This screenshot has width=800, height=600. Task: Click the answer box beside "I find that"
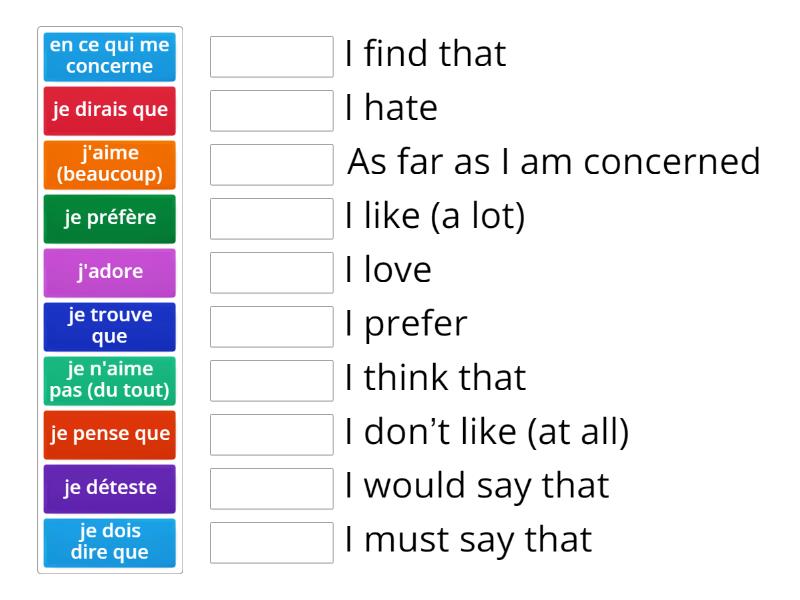tap(271, 57)
